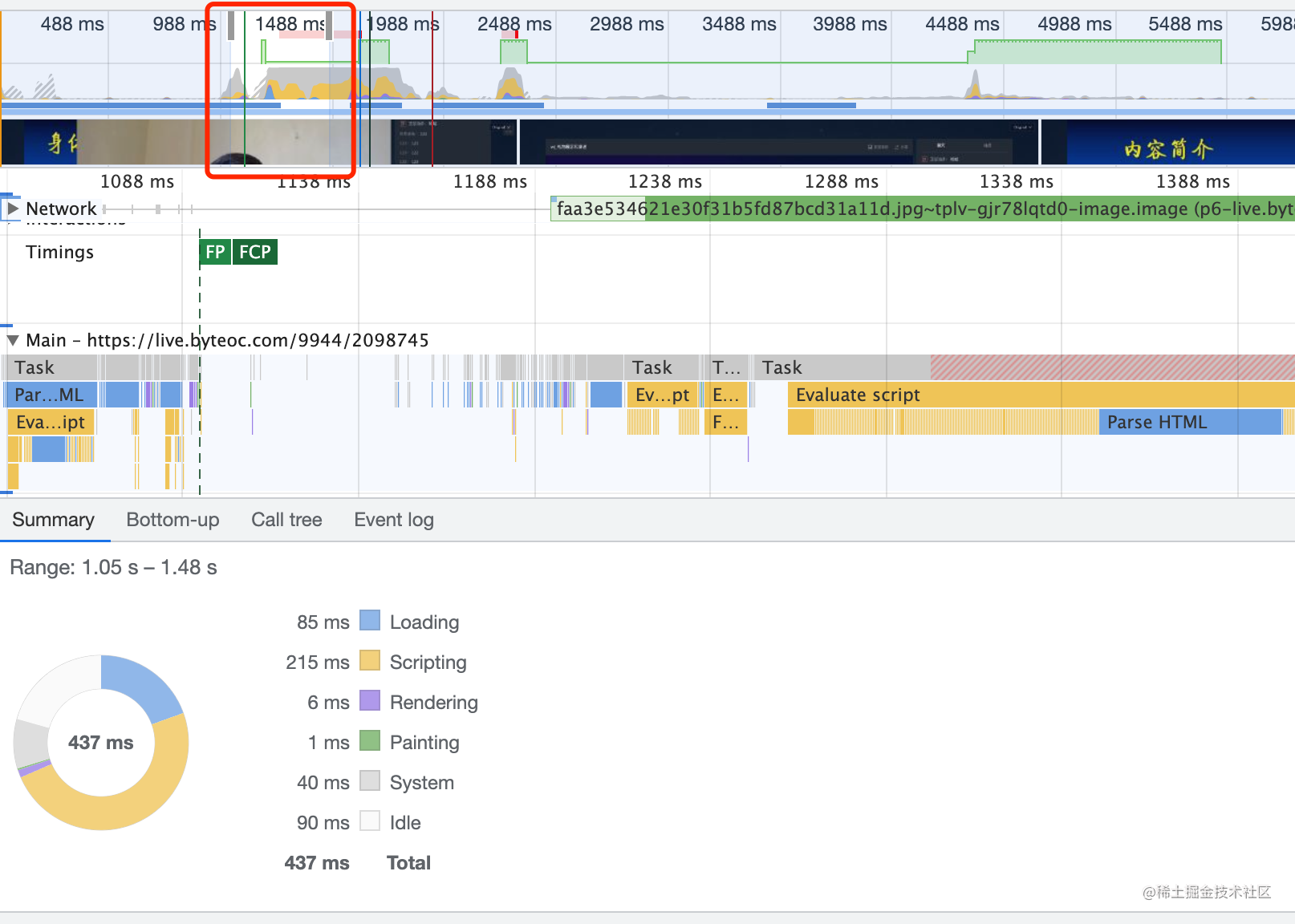
Task: Click the 1238 ms flame chart ruler label
Action: click(665, 181)
